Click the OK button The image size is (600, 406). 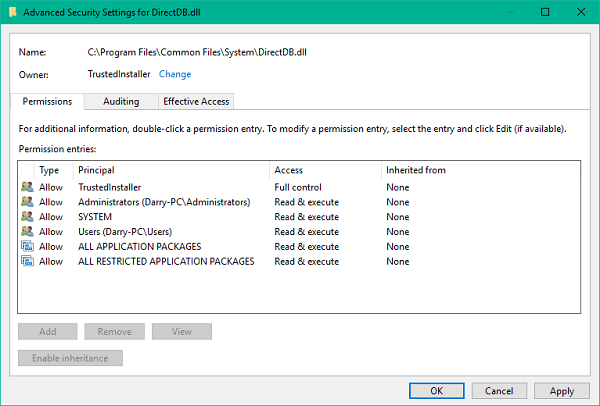pos(437,391)
